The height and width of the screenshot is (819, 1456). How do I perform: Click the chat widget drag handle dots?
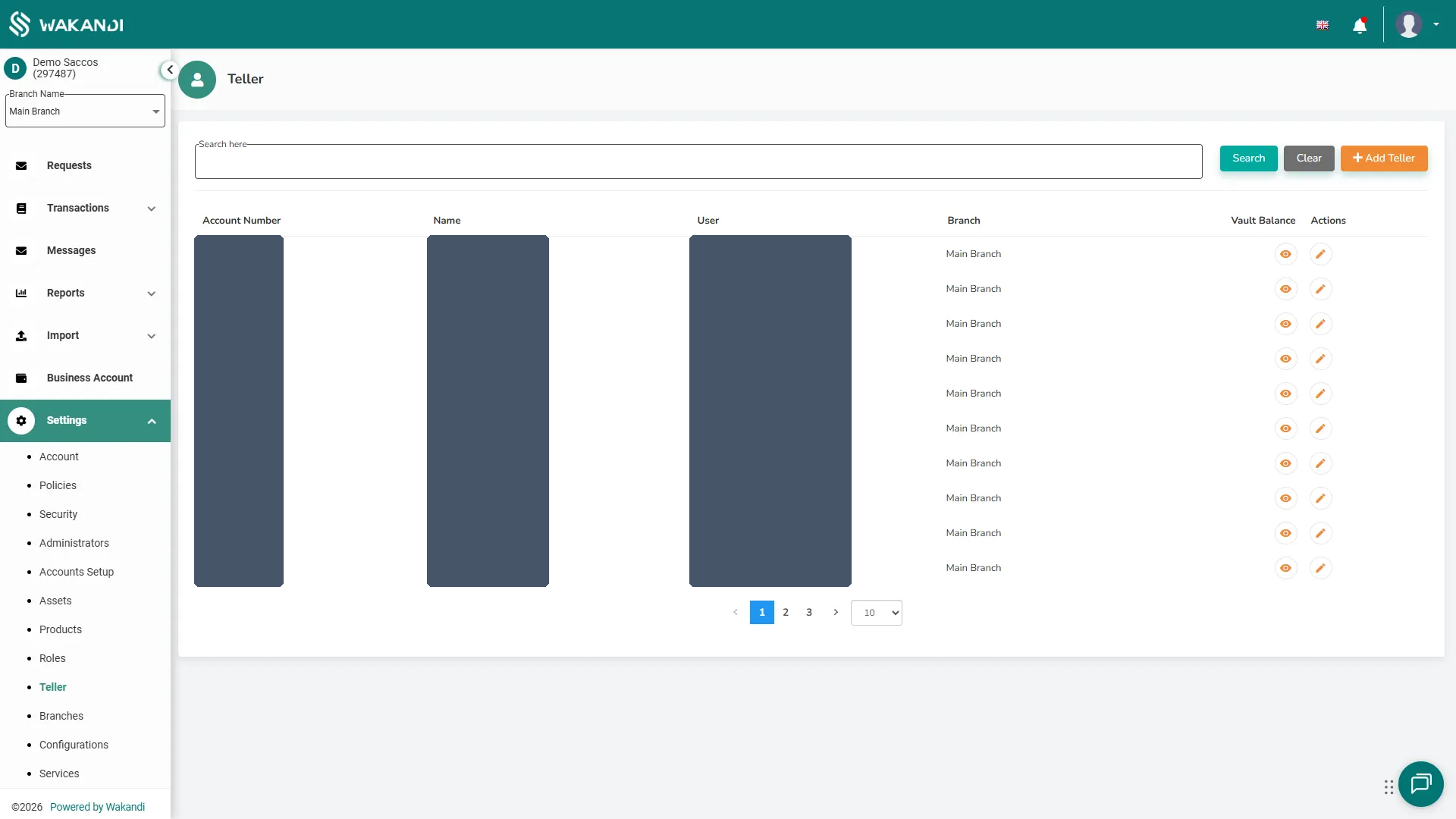click(1389, 787)
